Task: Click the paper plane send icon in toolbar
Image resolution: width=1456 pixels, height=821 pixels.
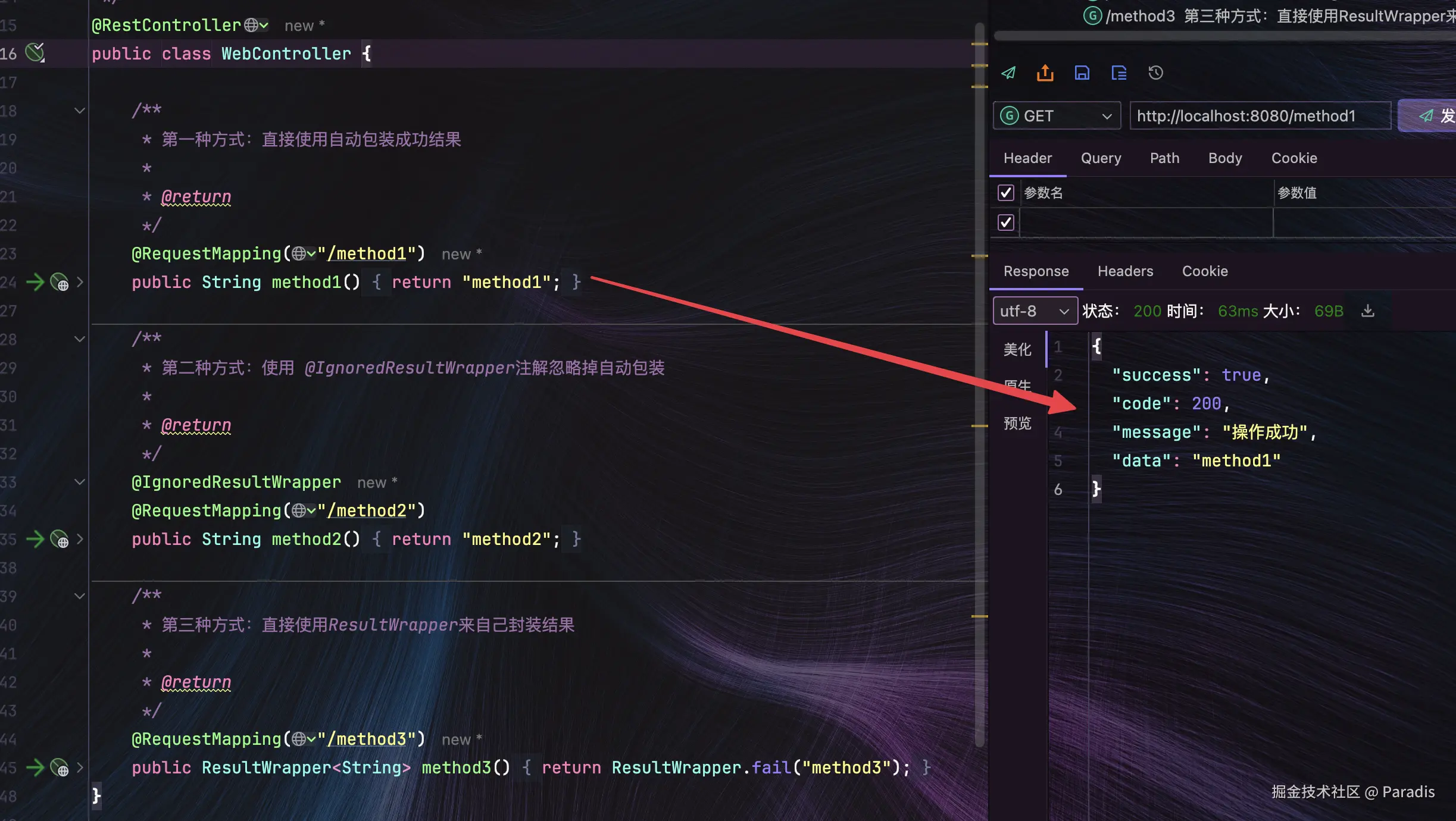Action: click(1008, 73)
